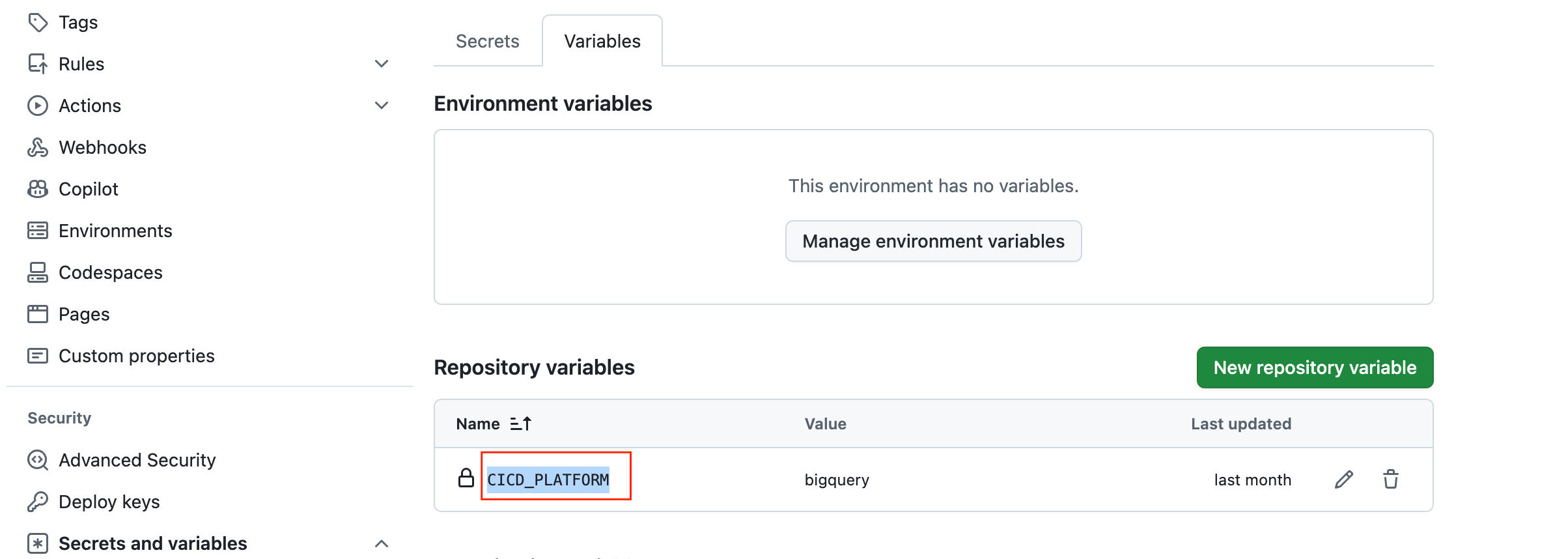Click the pencil edit icon for CICD_PLATFORM
This screenshot has width=1568, height=559.
click(1343, 480)
